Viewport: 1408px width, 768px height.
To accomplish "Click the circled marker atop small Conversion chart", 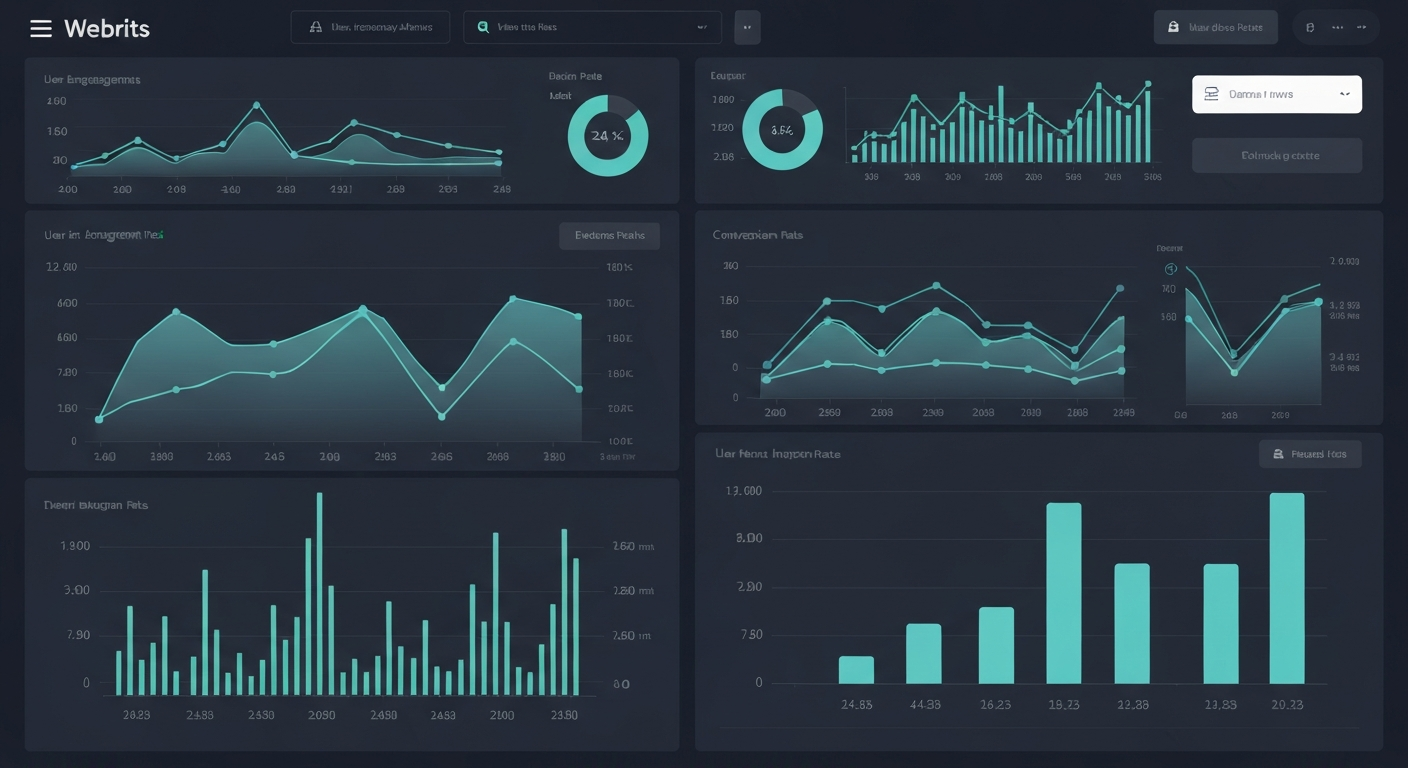I will pos(1171,269).
